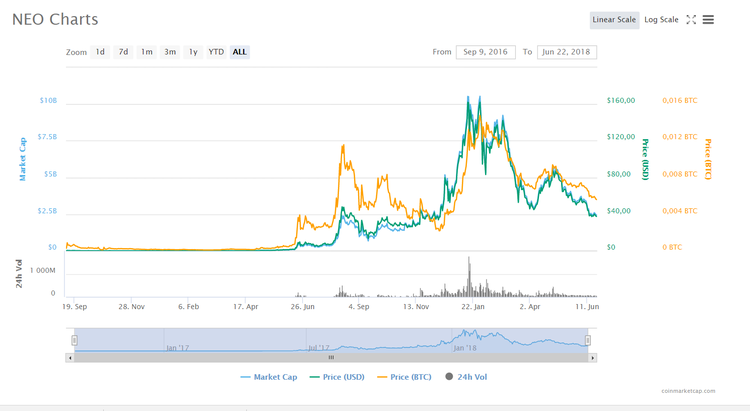Click the navigator right scroll arrow

[593, 357]
